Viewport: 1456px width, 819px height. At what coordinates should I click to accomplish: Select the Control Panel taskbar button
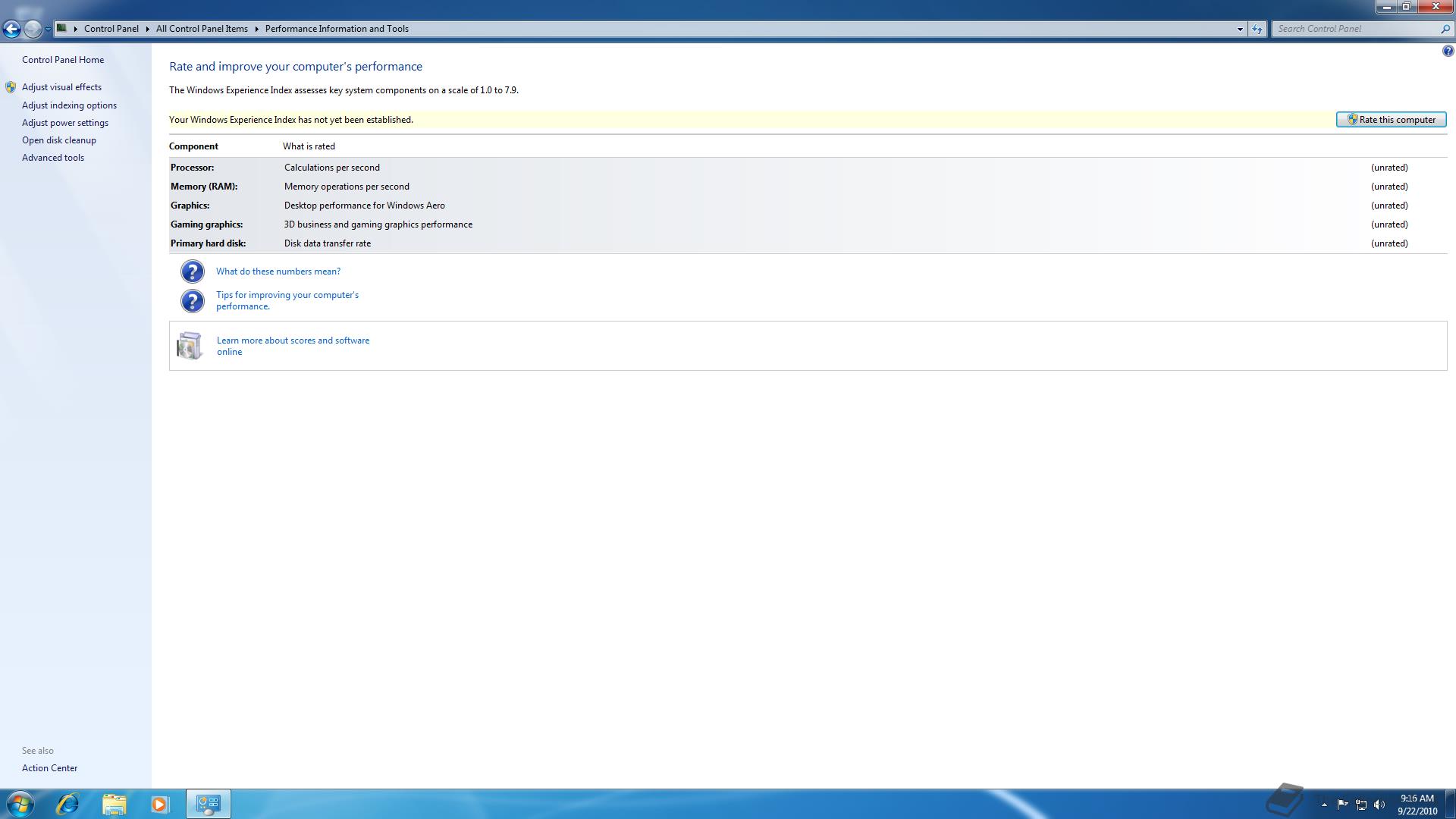(208, 804)
